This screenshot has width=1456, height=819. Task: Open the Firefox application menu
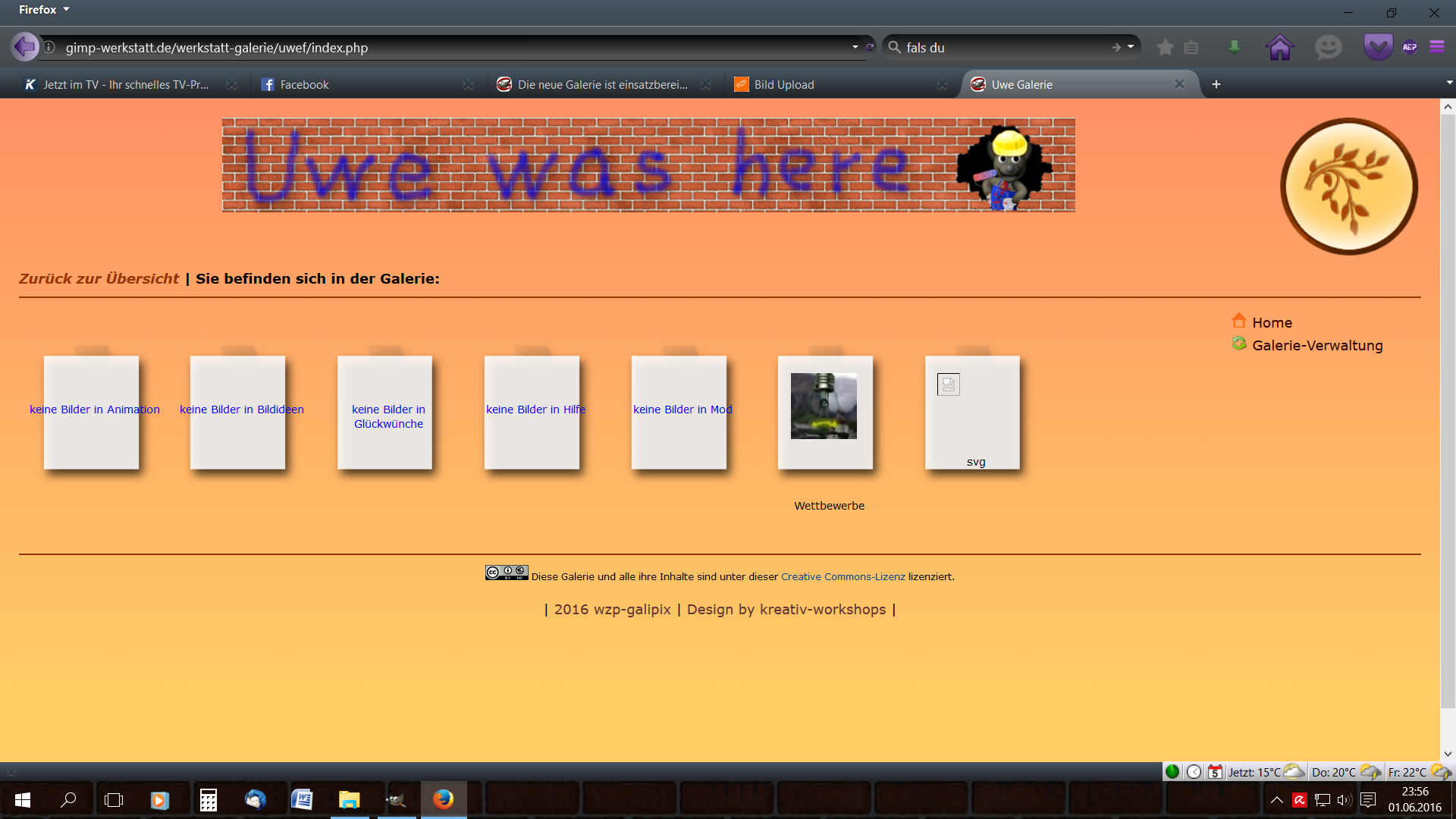click(44, 10)
